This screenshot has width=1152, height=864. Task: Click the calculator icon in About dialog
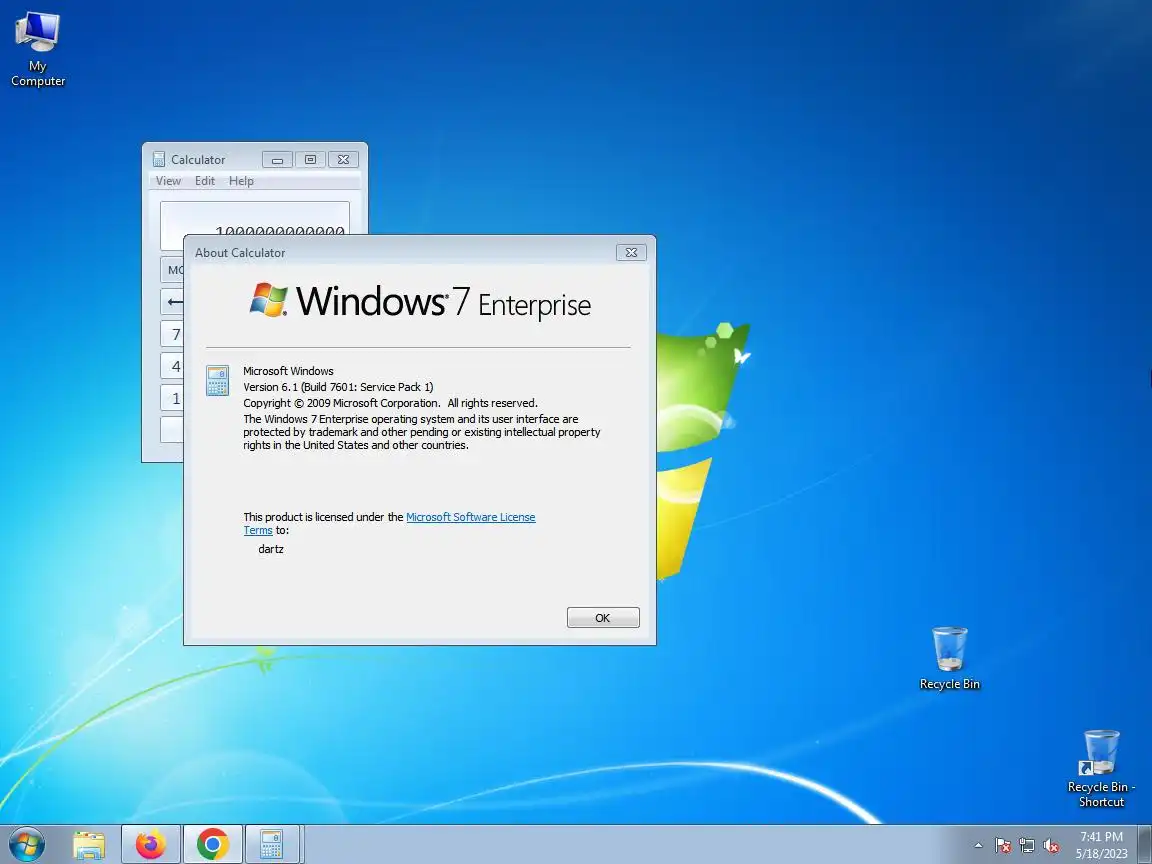pos(217,381)
